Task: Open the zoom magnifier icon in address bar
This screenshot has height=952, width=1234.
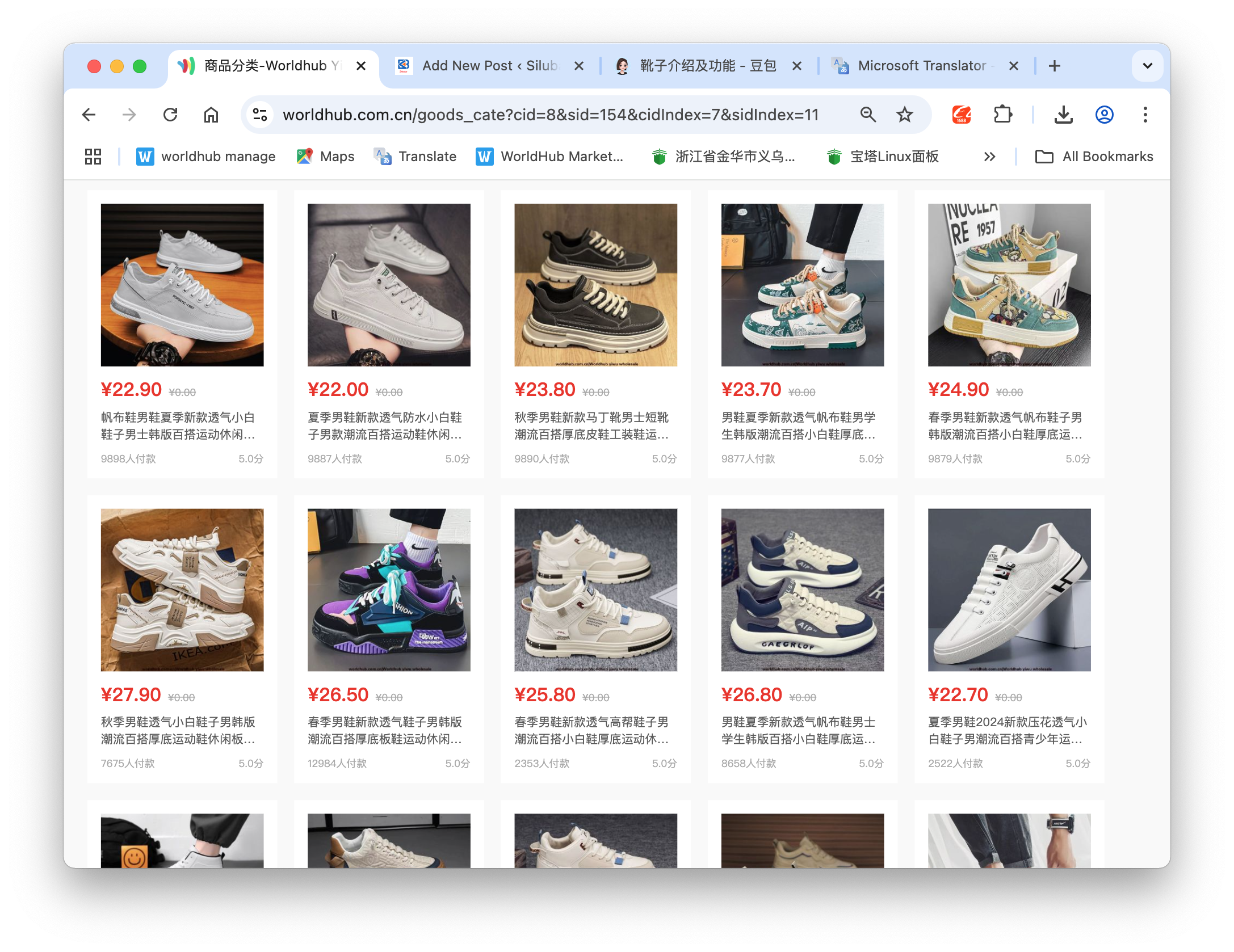Action: point(868,115)
